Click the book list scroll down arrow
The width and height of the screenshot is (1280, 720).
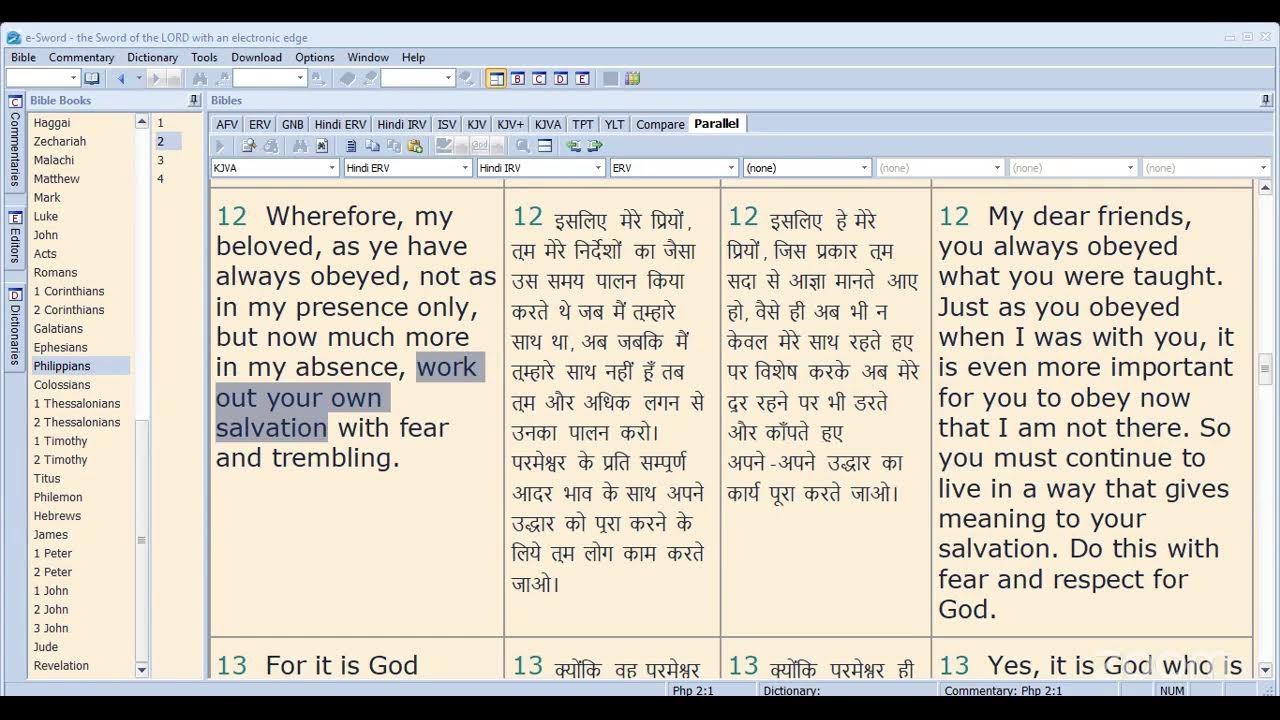coord(141,670)
